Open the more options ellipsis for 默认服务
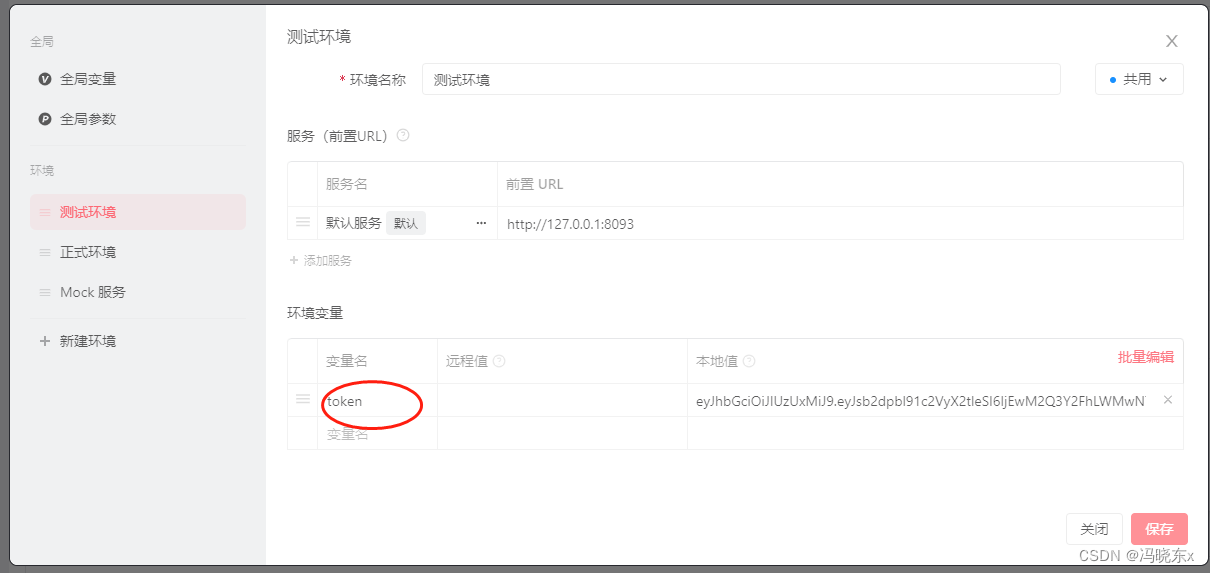The width and height of the screenshot is (1210, 573). (x=481, y=223)
